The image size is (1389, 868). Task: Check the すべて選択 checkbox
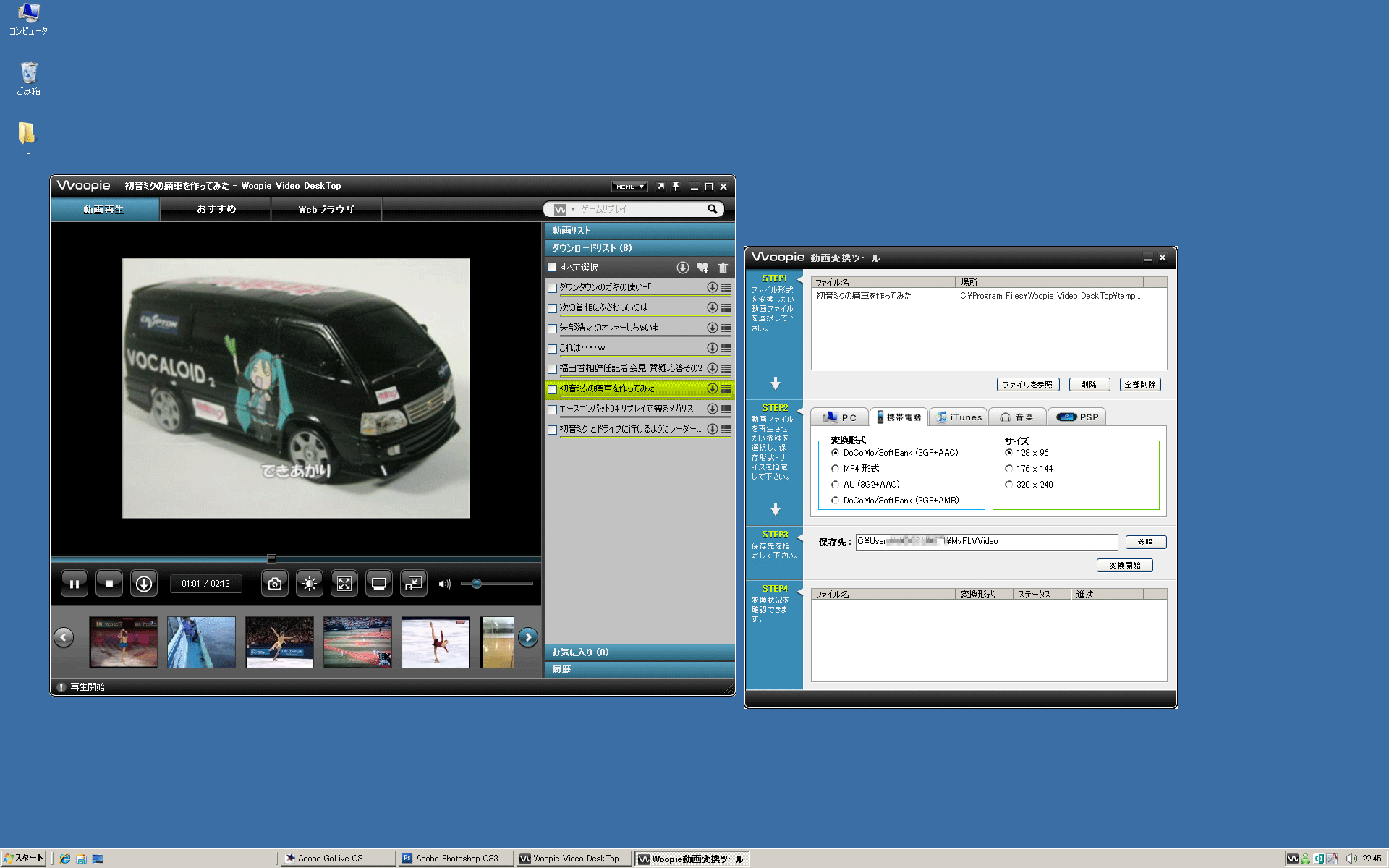click(552, 268)
